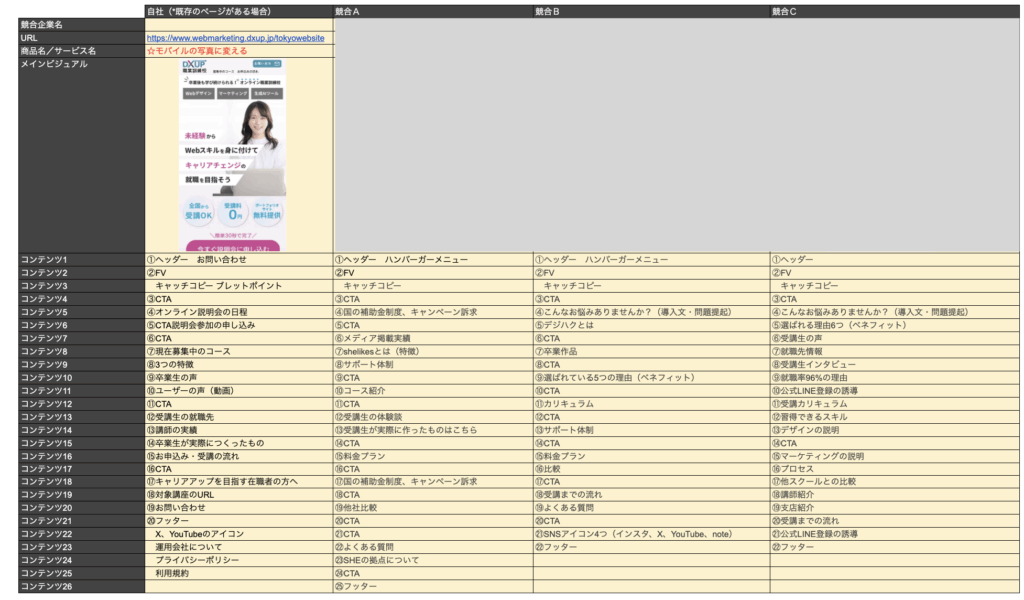1024x600 pixels.
Task: Select the 自社 column header cell
Action: click(x=209, y=11)
